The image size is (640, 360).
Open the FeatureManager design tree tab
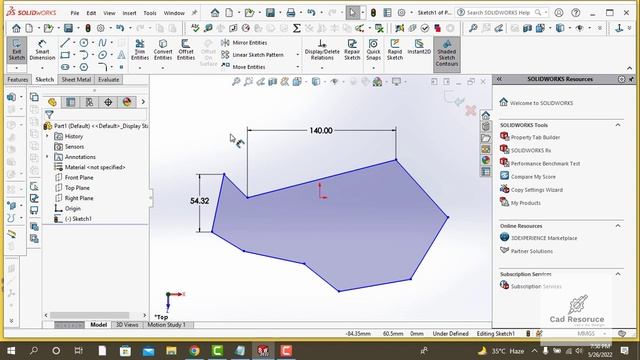[52, 102]
